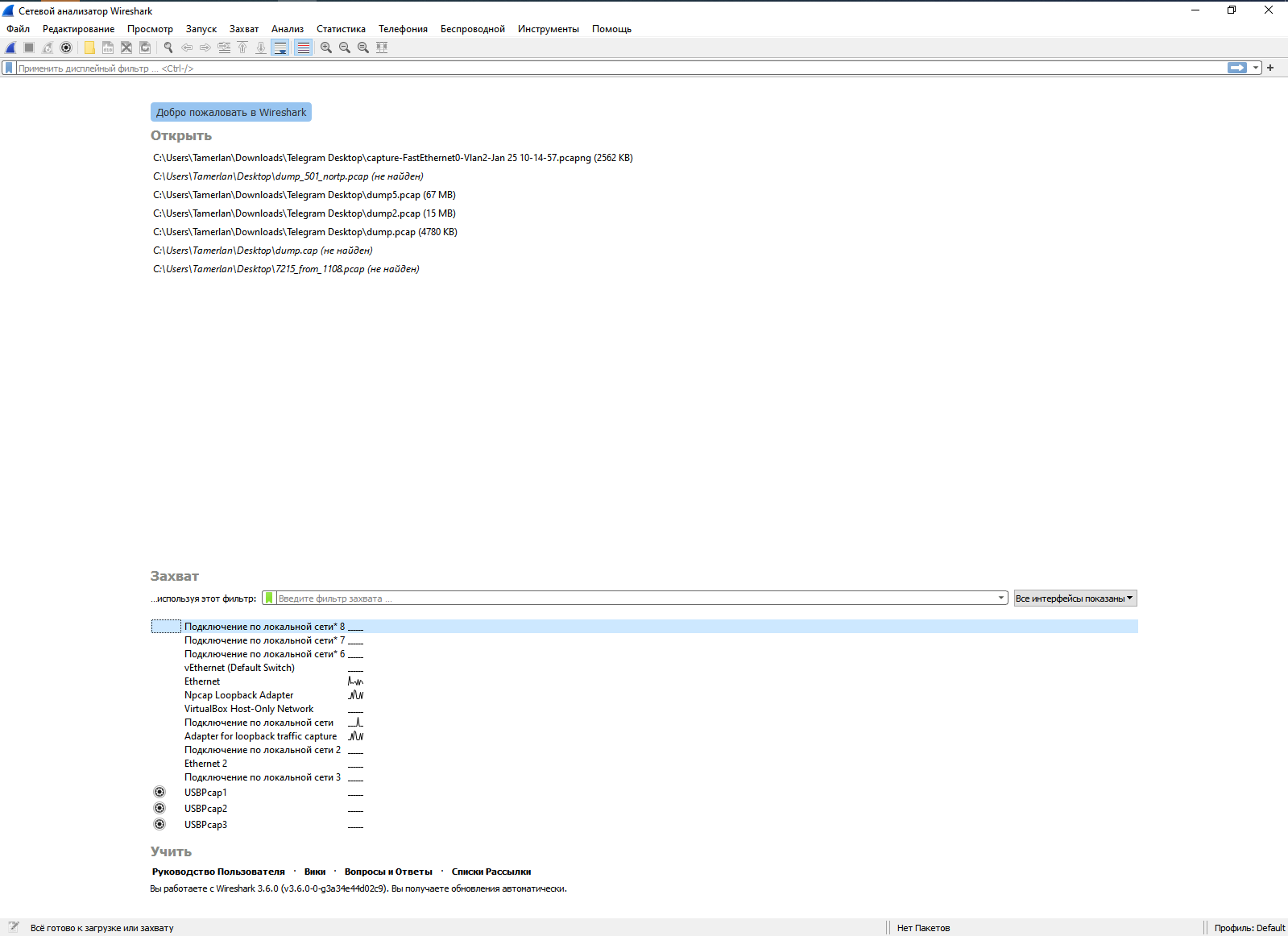This screenshot has width=1288, height=936.
Task: Reset text zoom to normal size
Action: tap(363, 48)
